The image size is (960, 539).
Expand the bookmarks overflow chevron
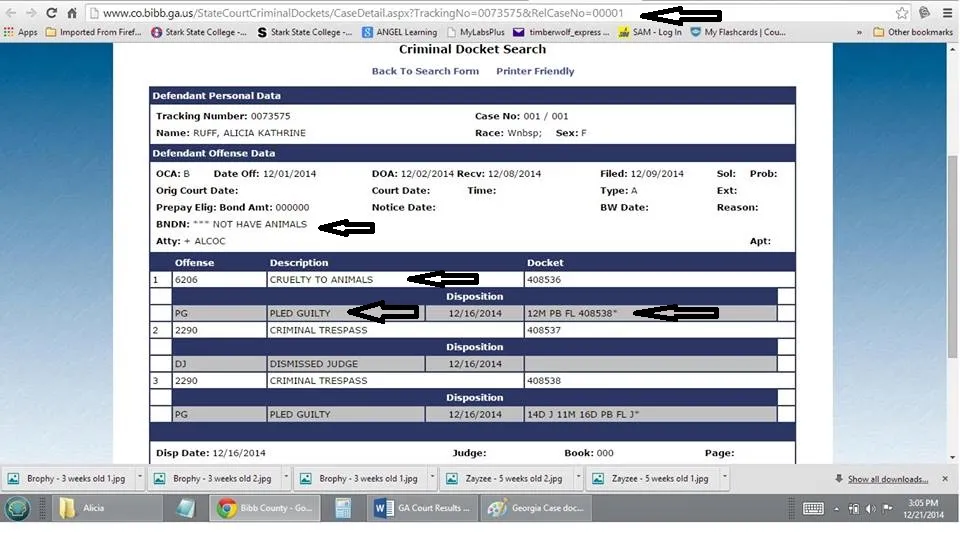click(859, 32)
